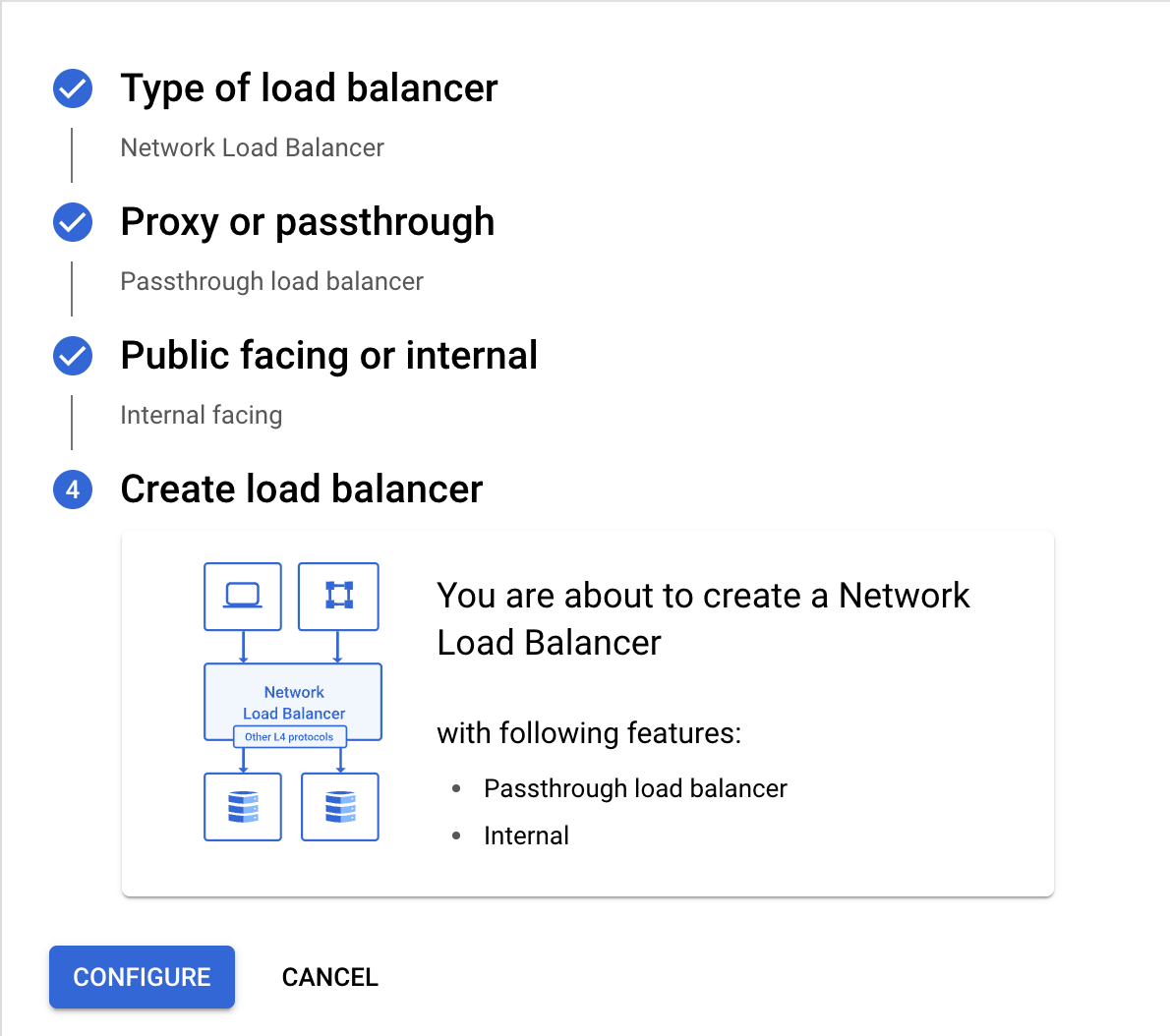Click the step 4 number circle
The image size is (1170, 1036).
tap(73, 489)
